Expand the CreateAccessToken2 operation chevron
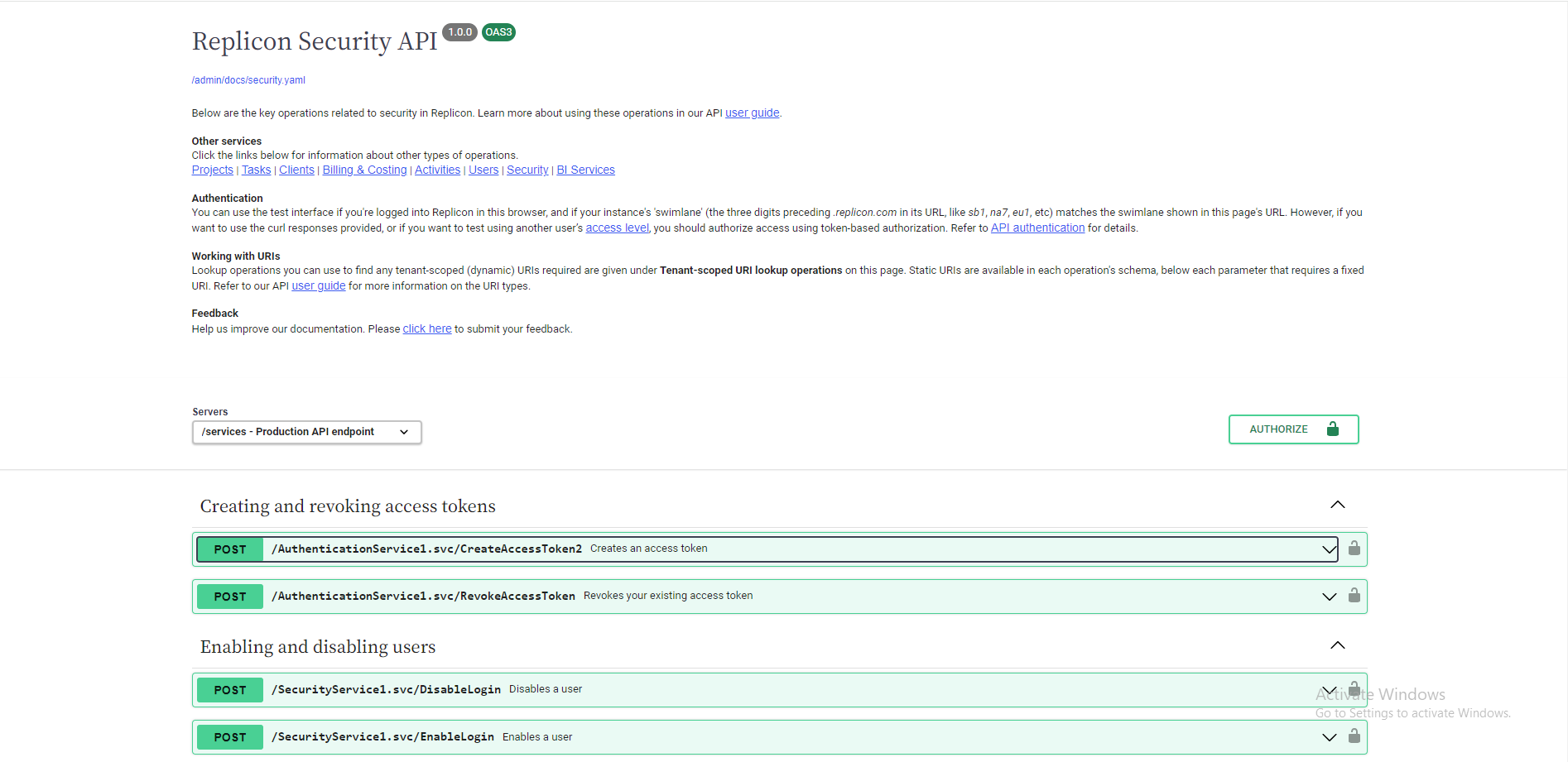The width and height of the screenshot is (1568, 762). click(1329, 549)
